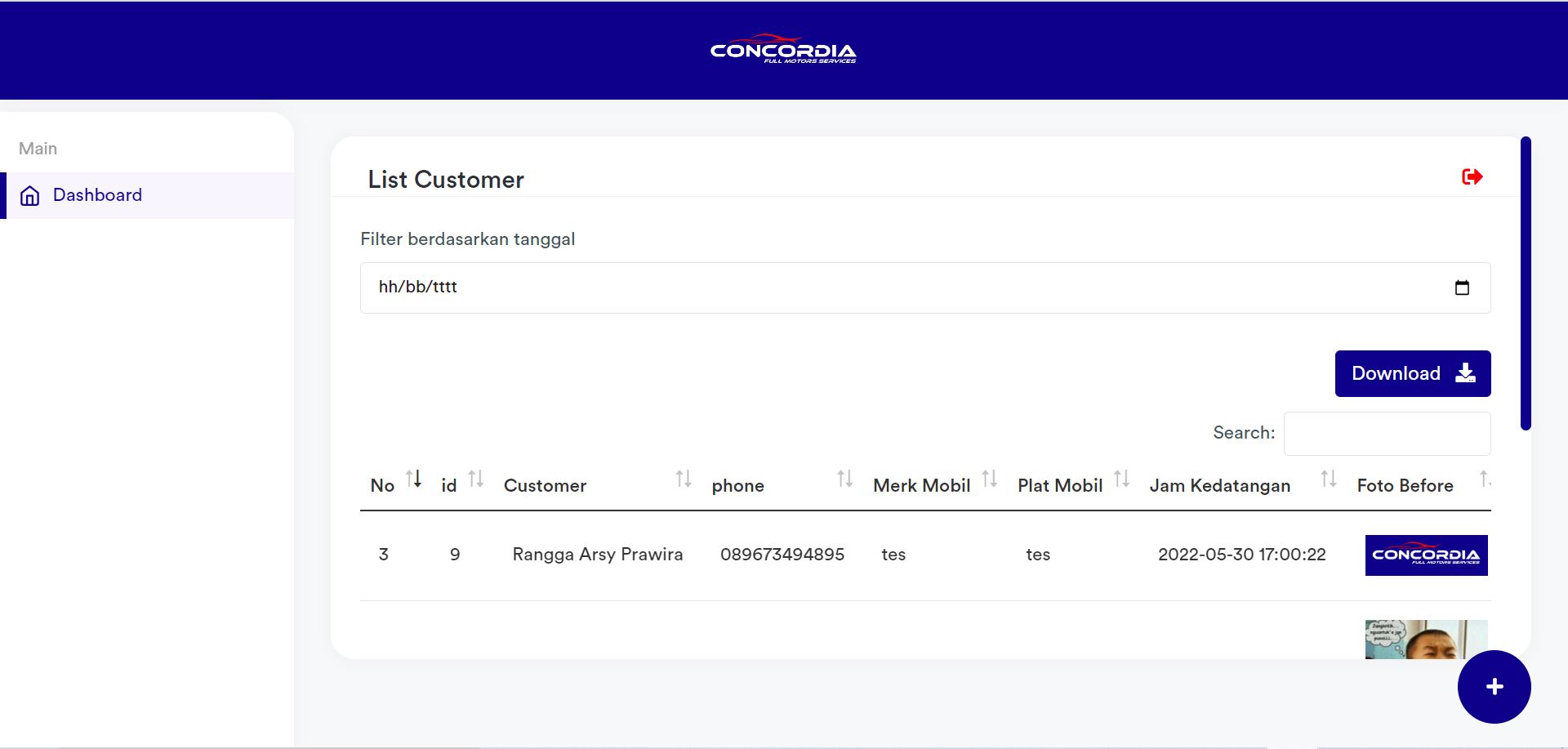Click the Concordia logo in header
The width and height of the screenshot is (1568, 749).
[x=783, y=50]
